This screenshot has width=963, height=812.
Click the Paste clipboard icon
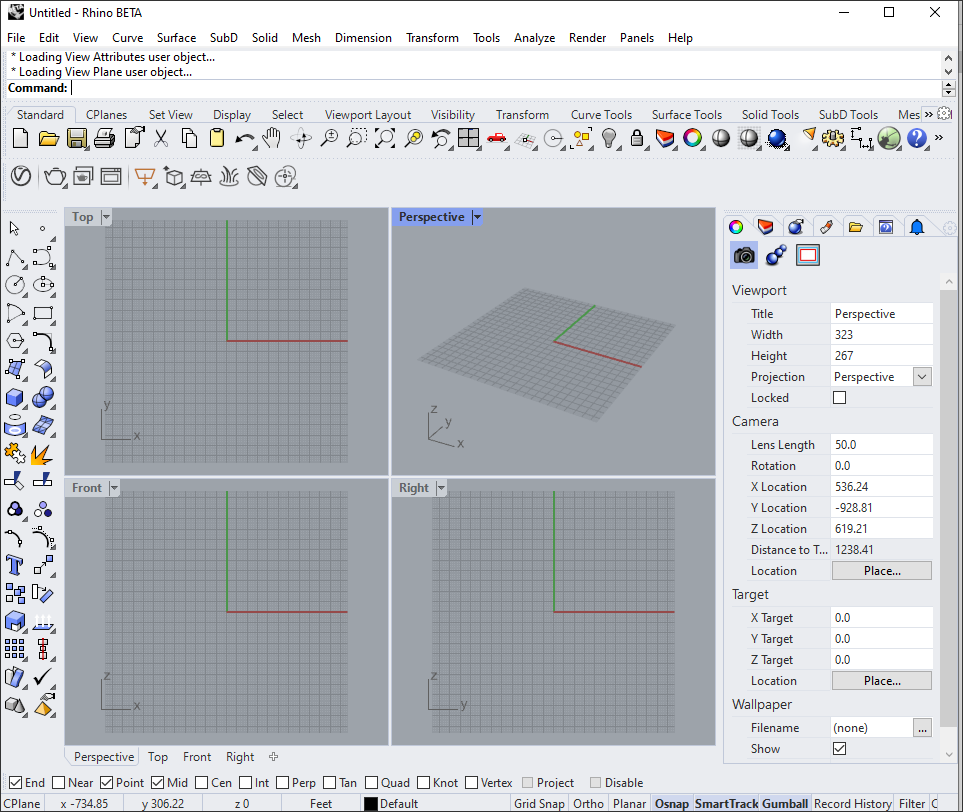217,138
